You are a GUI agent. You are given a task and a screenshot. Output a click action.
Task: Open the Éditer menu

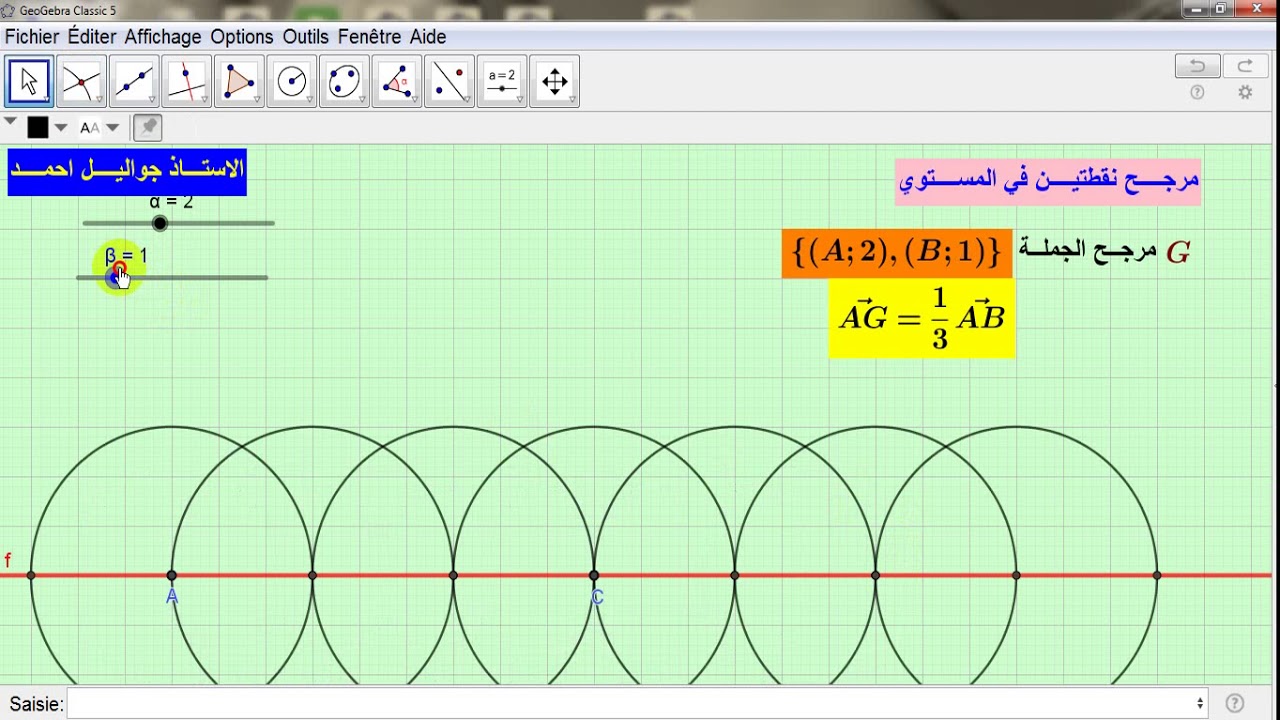tap(92, 37)
